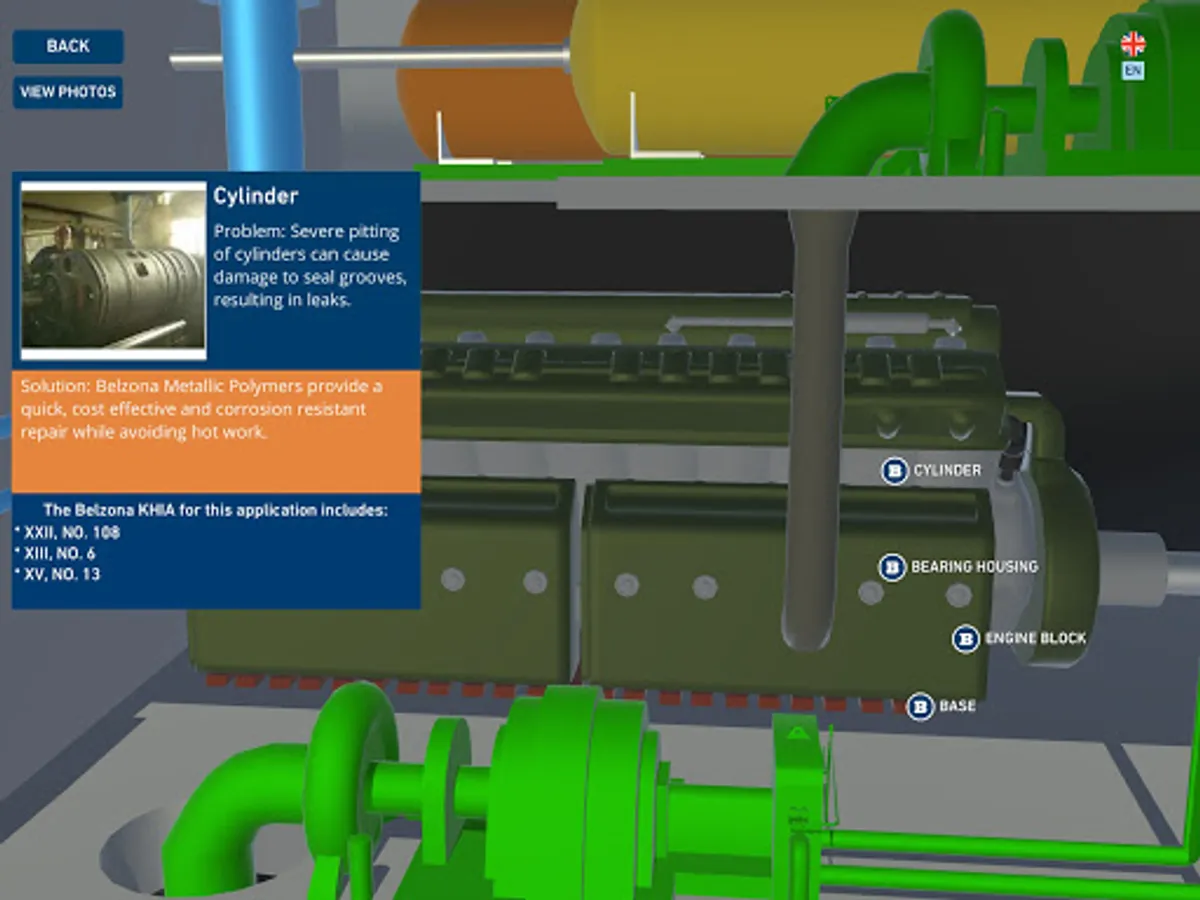Select the ENGINE BLOCK hotspot label

click(x=1035, y=638)
